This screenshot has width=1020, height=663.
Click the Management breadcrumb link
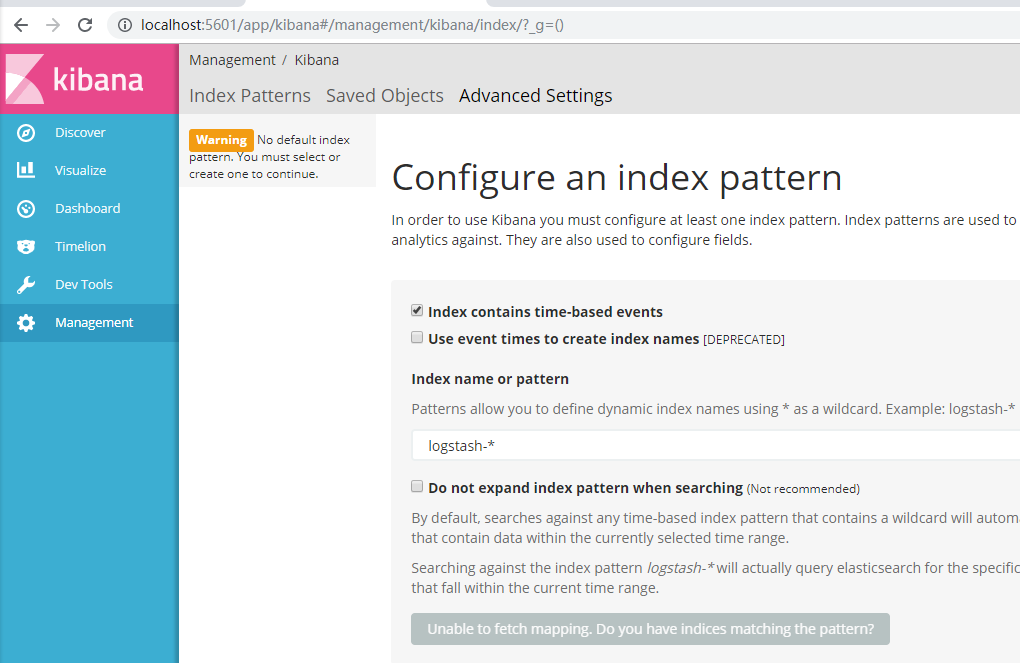click(232, 60)
